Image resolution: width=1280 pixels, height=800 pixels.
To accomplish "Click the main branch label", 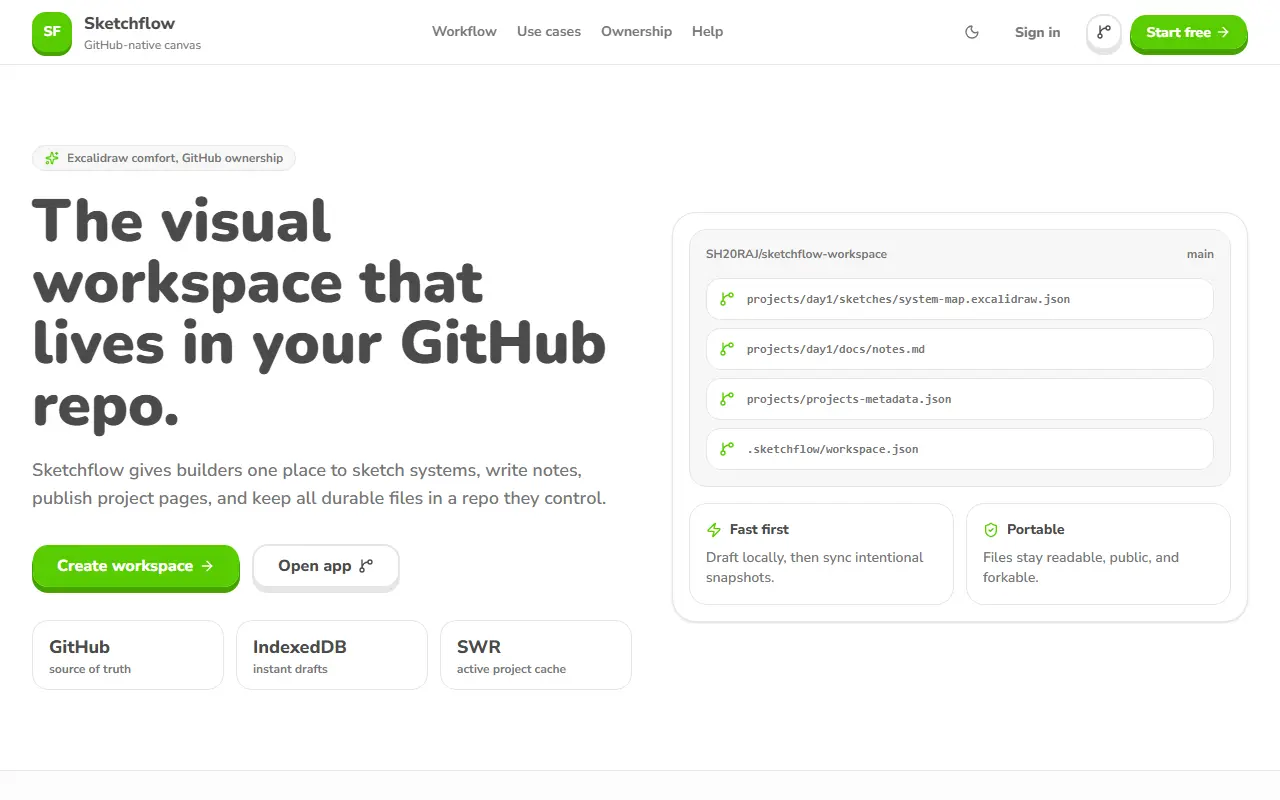I will pos(1200,254).
